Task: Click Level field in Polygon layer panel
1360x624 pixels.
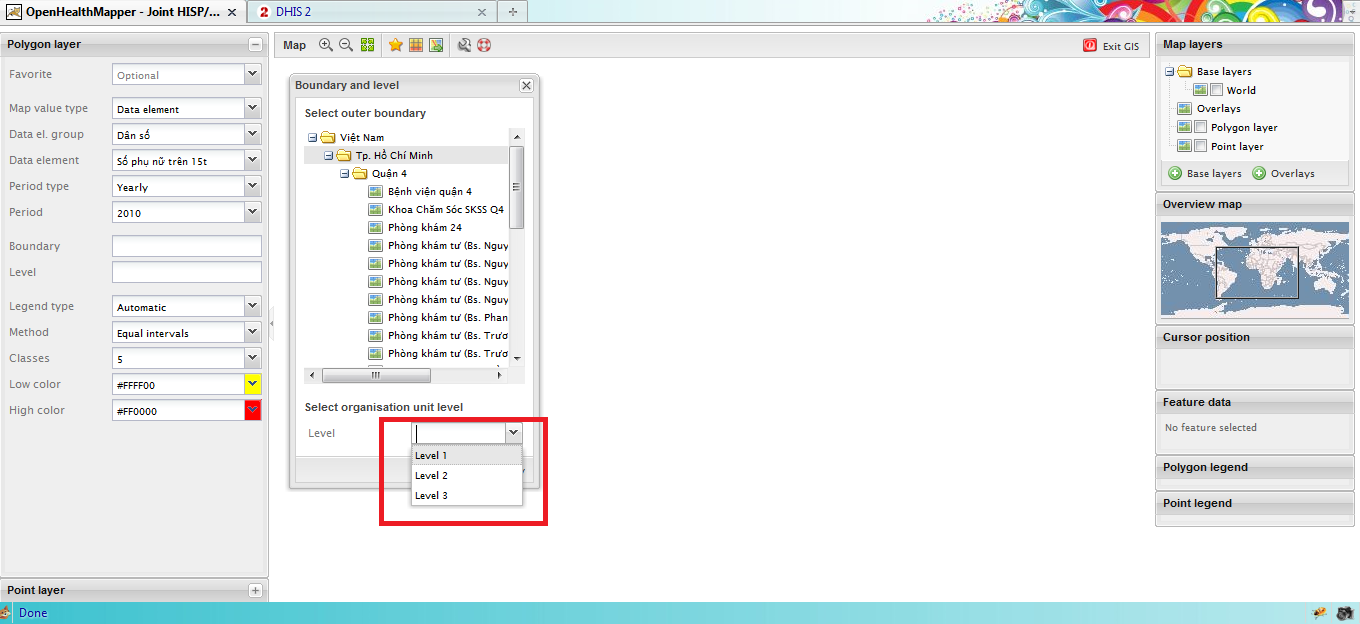Action: tap(187, 272)
